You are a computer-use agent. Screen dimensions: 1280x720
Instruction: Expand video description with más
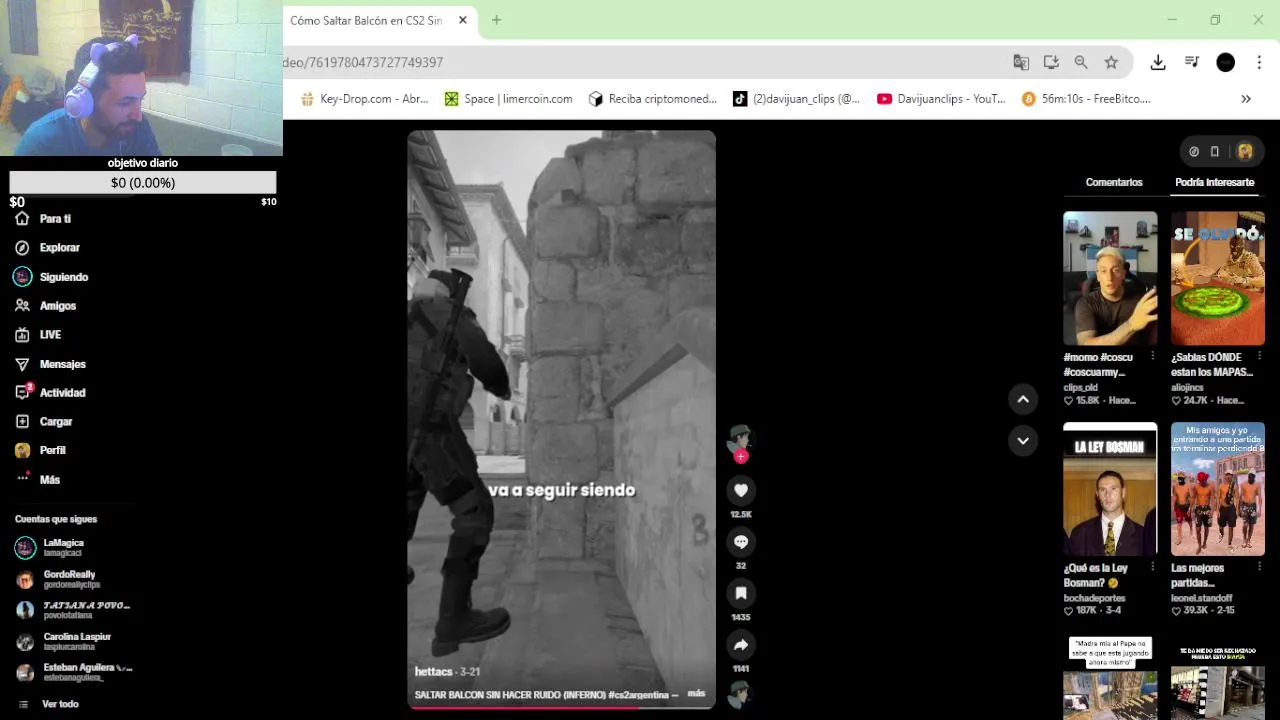pos(696,693)
